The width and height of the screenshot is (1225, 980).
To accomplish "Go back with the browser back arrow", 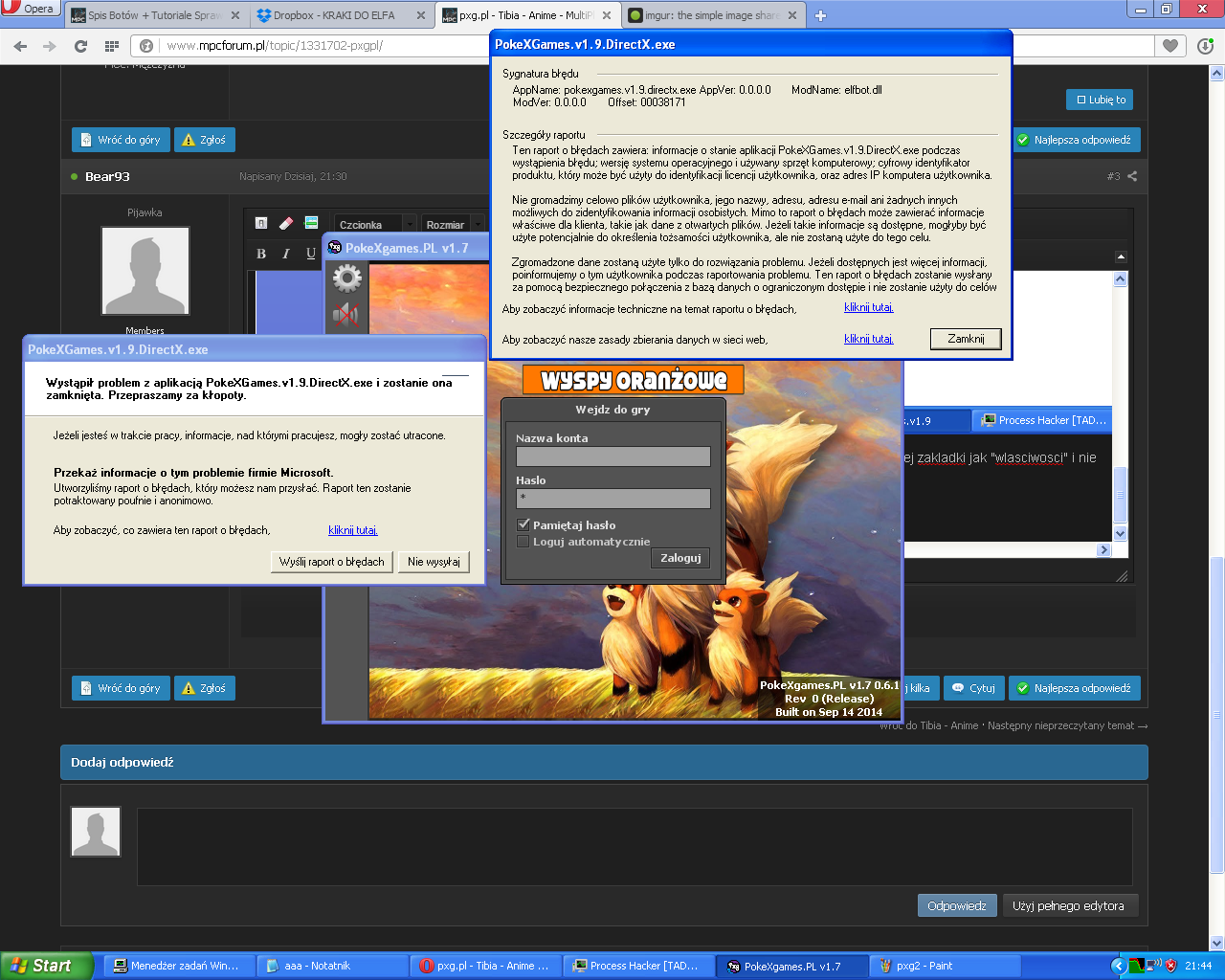I will [x=20, y=46].
